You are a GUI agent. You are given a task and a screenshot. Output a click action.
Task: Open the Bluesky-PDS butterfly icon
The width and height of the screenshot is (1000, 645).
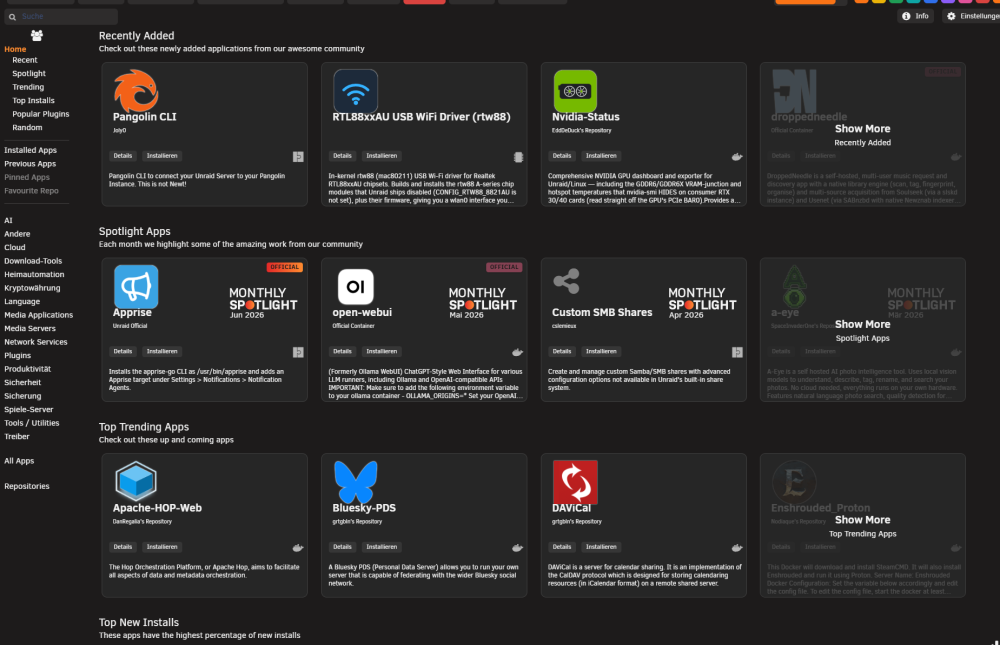(355, 482)
